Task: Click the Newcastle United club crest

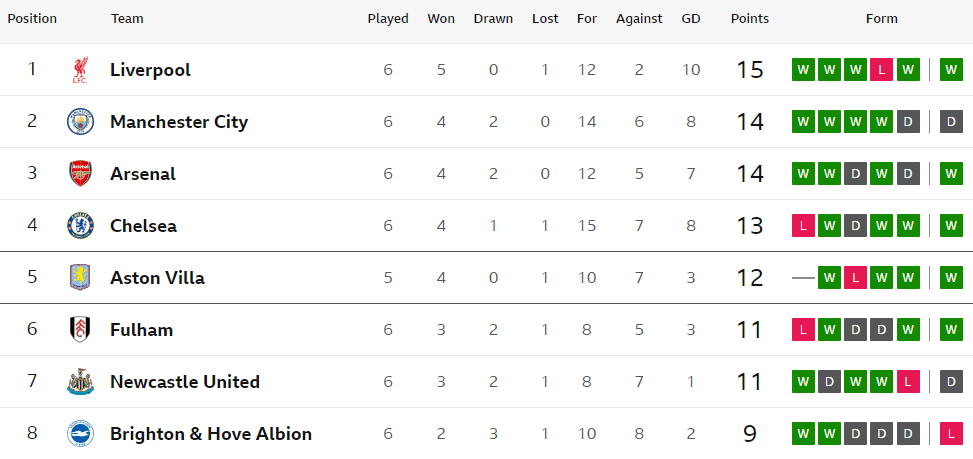Action: pos(80,382)
